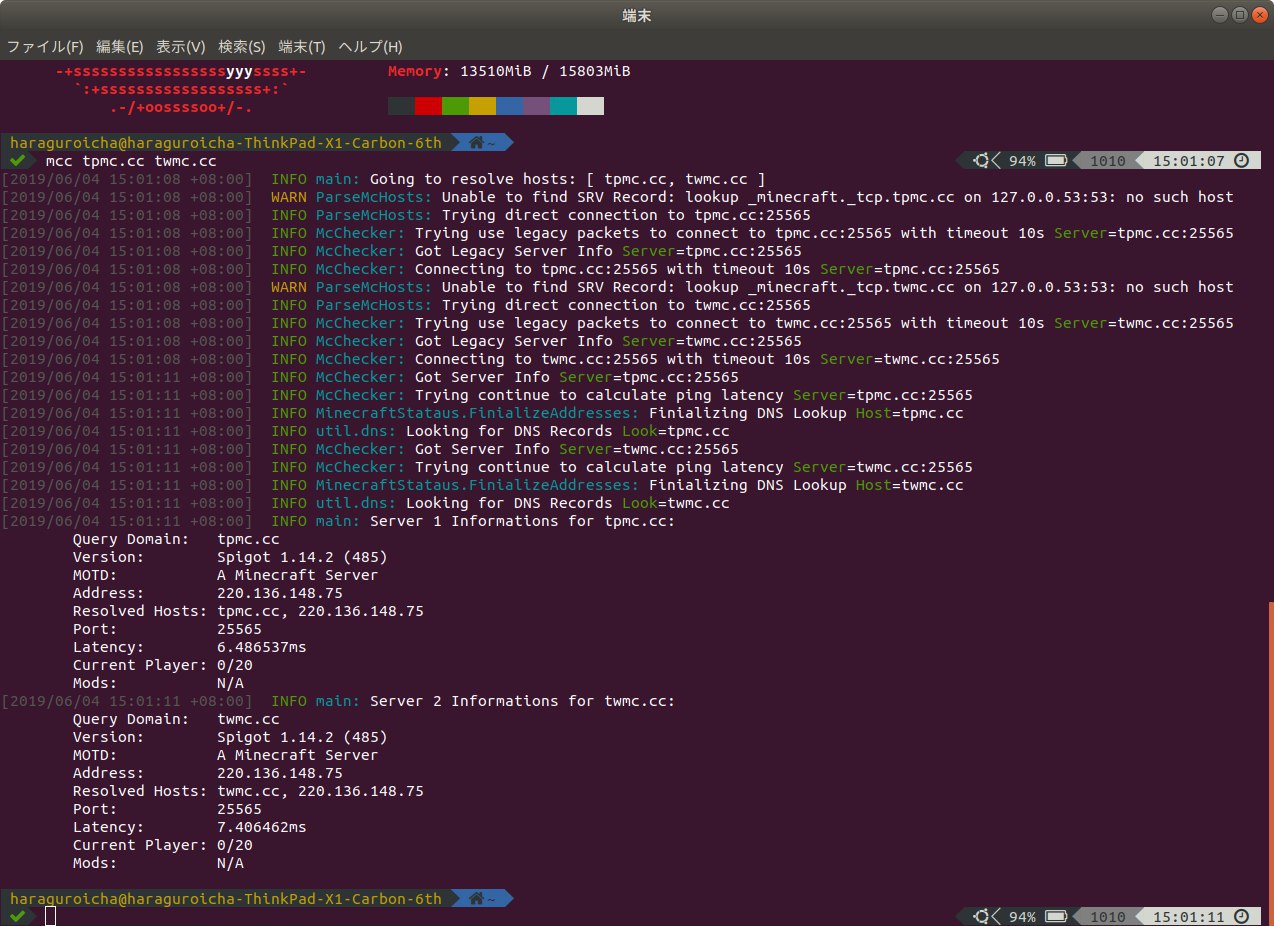Screen dimensions: 1274x926
Task: Click the WARN line for _minecraft._tcp.tpmc.cc
Action: click(x=618, y=197)
